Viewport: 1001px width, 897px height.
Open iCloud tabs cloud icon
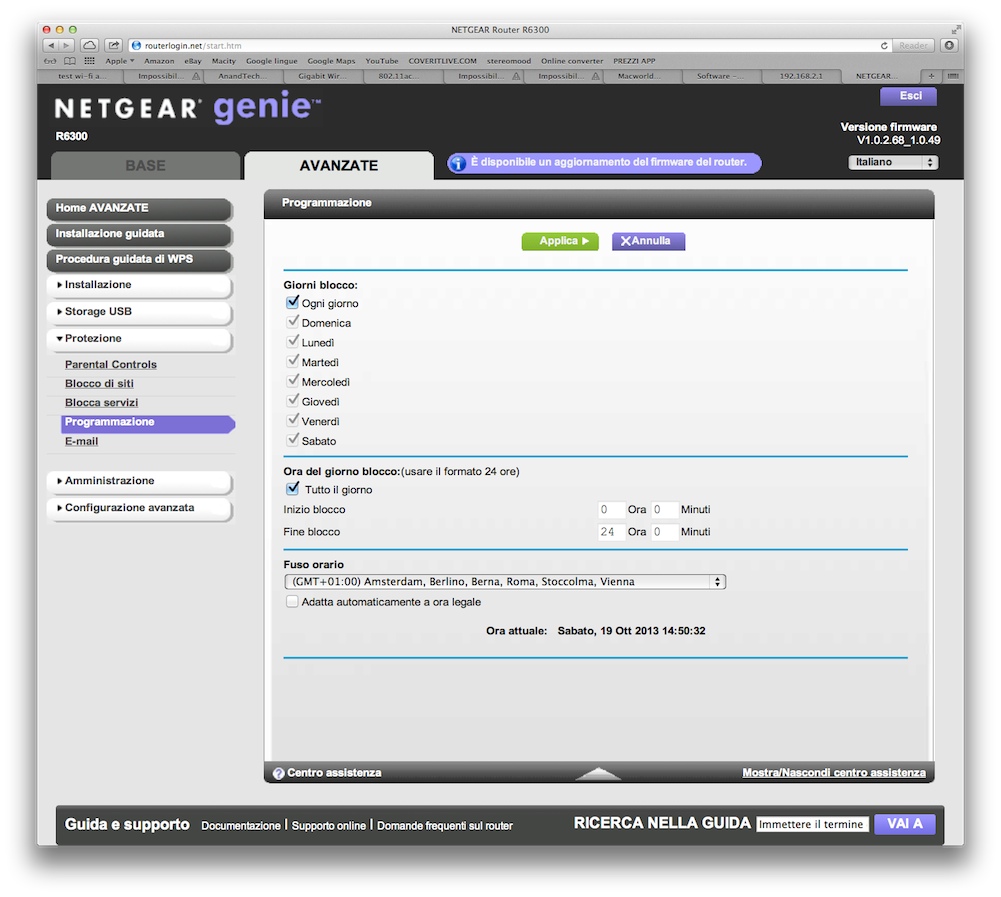(x=90, y=45)
